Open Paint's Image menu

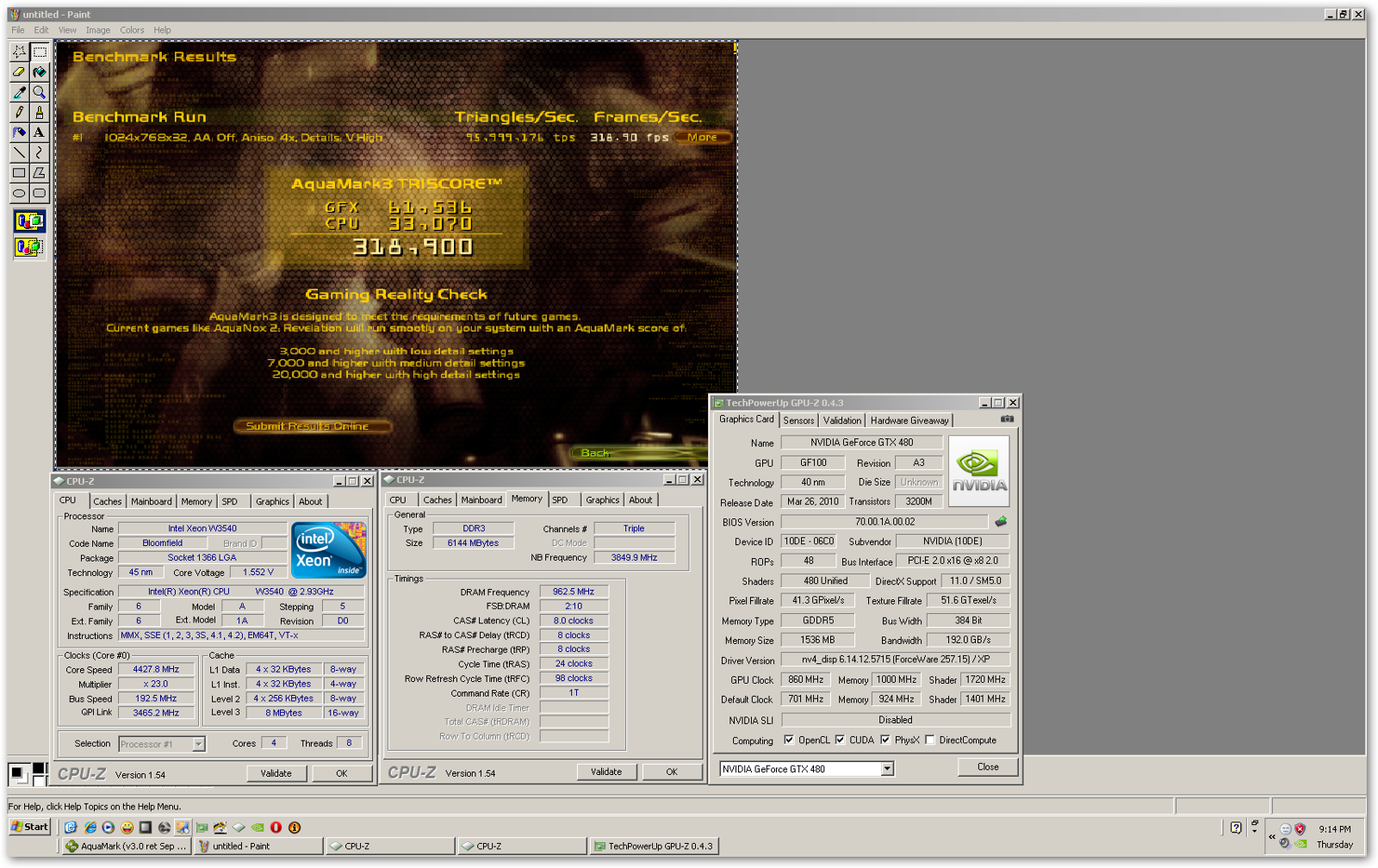click(x=98, y=30)
